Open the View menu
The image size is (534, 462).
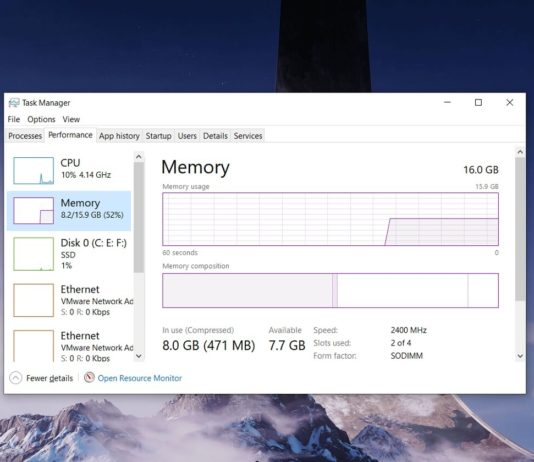pyautogui.click(x=71, y=119)
